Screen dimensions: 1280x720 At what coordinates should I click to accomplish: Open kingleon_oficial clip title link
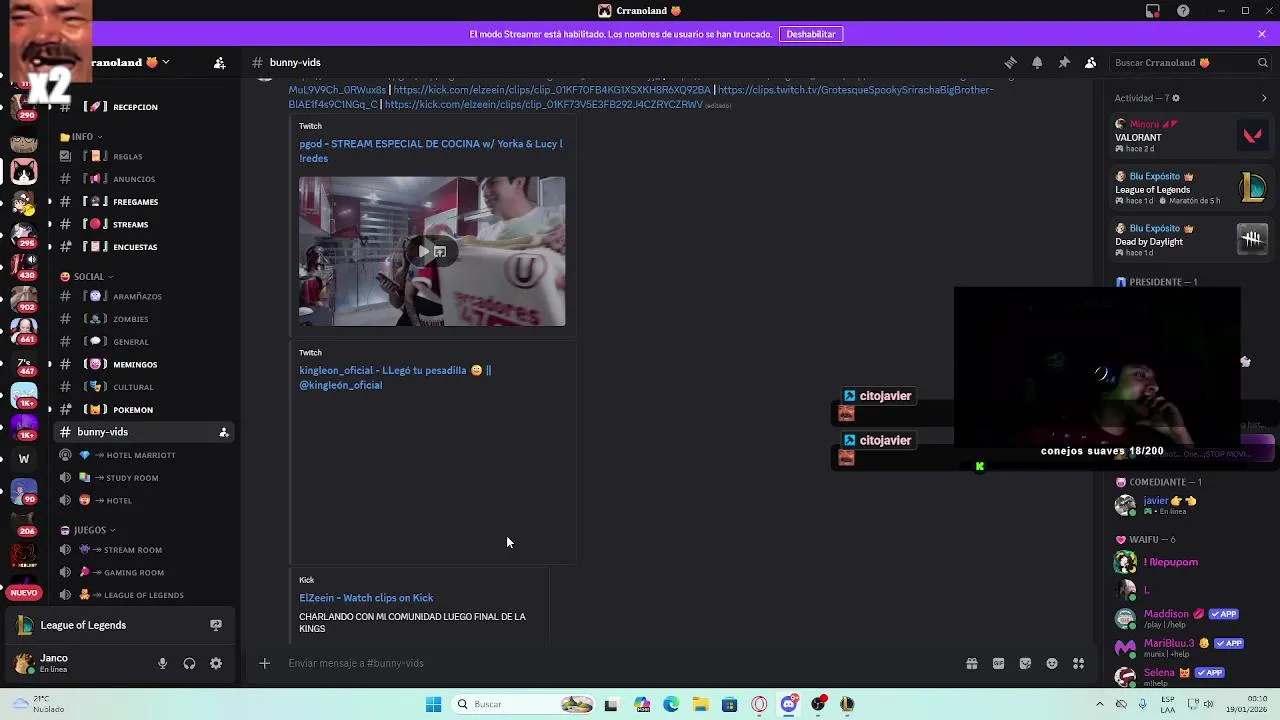click(395, 377)
